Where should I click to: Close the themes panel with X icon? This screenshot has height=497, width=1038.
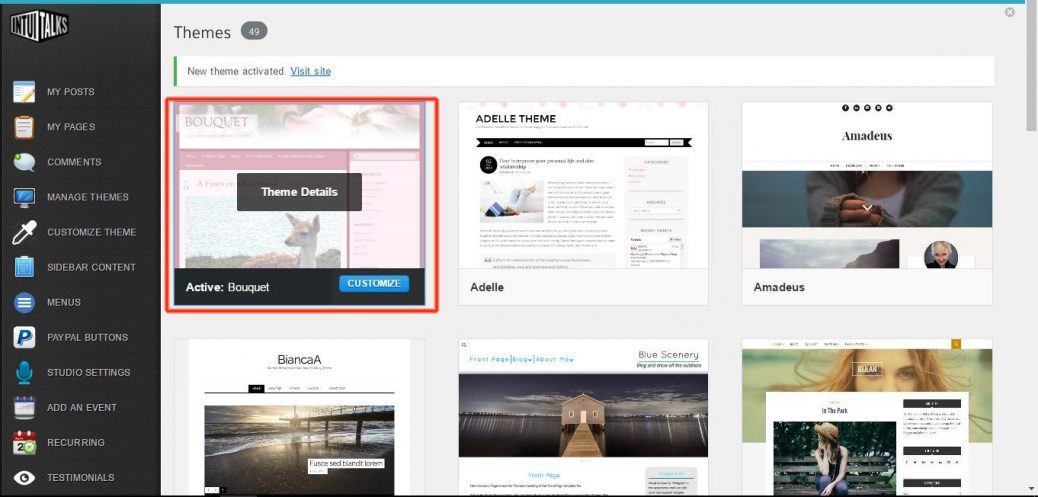(x=1010, y=12)
